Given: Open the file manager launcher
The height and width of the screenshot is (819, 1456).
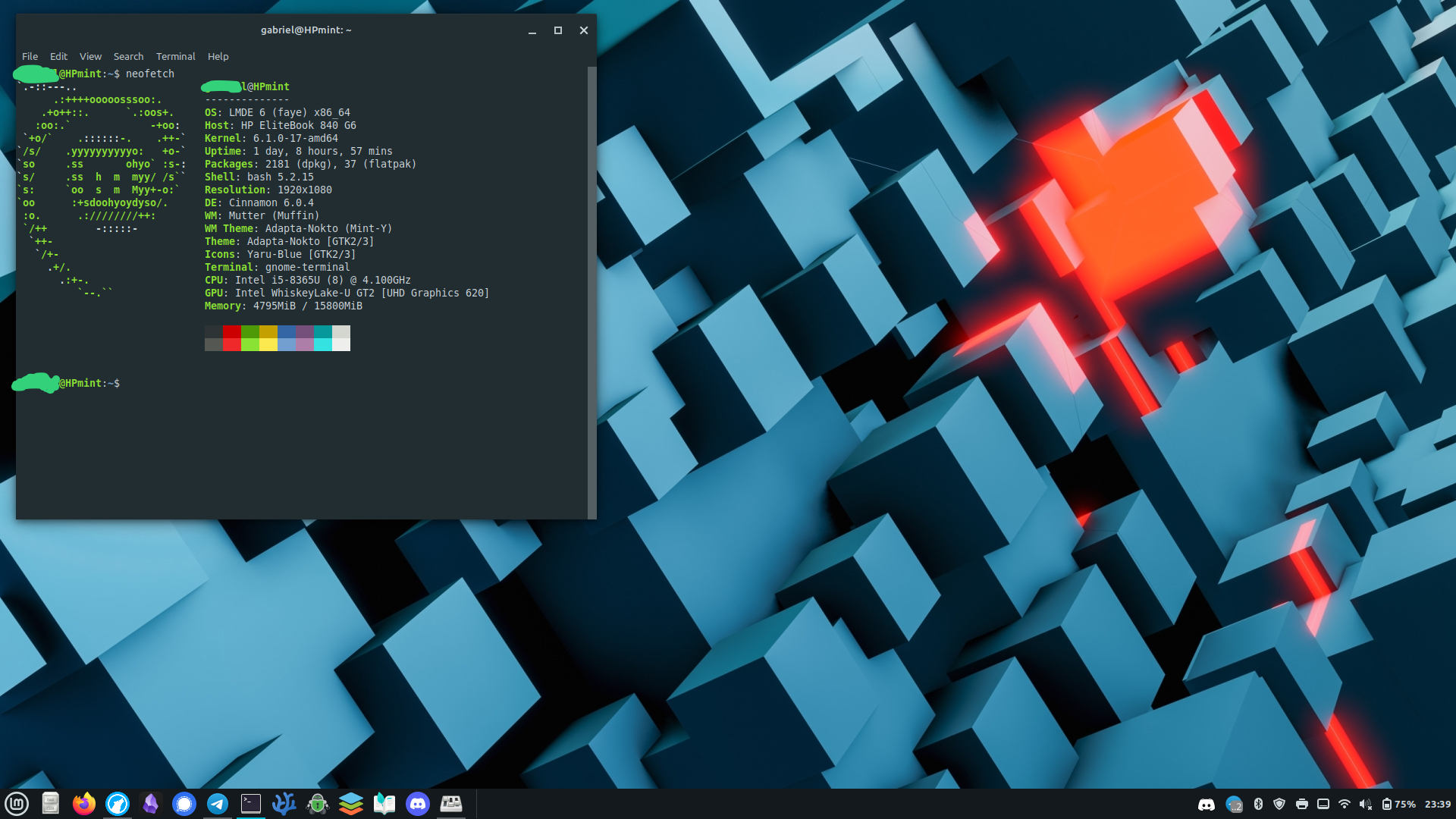Looking at the screenshot, I should click(51, 803).
